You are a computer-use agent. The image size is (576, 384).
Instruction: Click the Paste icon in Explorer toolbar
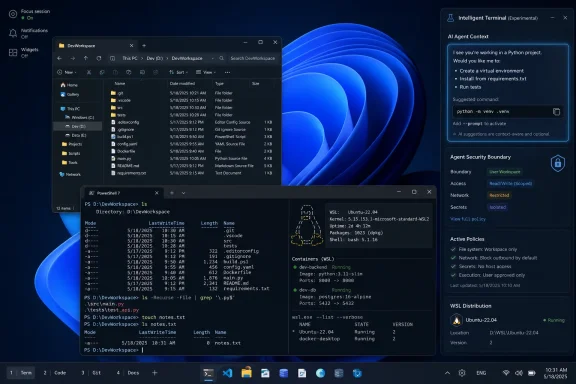[115, 72]
